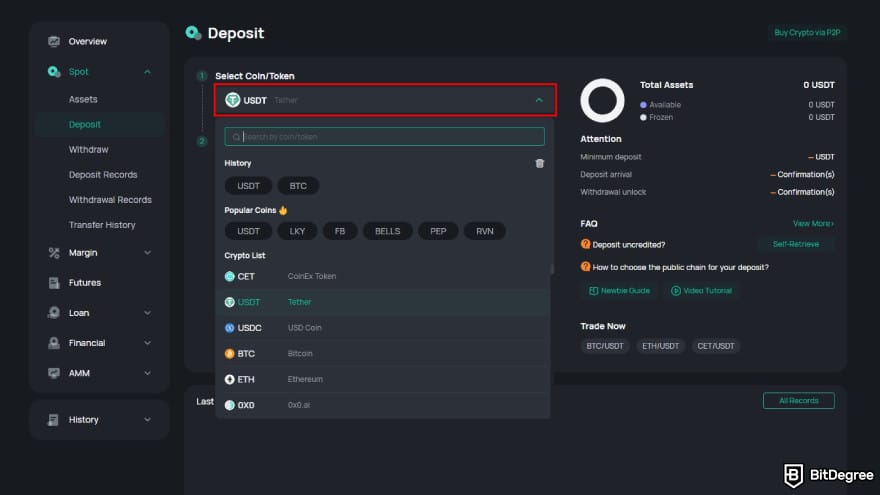This screenshot has height=495, width=880.
Task: Click the question icon beside public chain FAQ
Action: click(585, 267)
